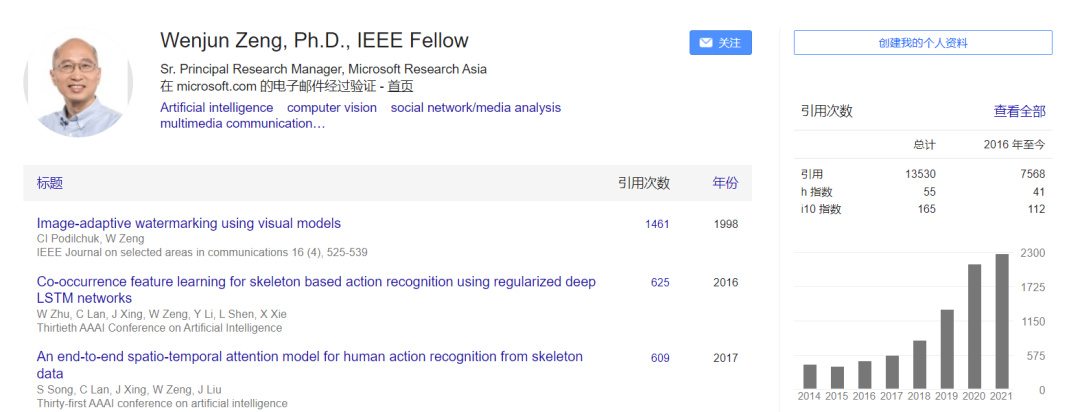Open the 首页 homepage link
1080x412 pixels.
[400, 86]
